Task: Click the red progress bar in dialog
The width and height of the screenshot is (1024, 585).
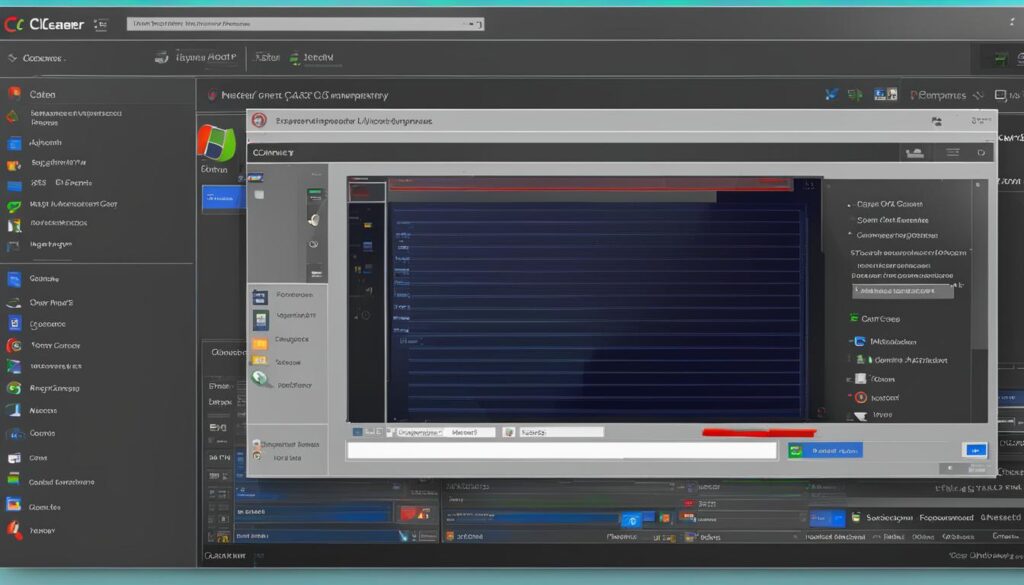Action: point(759,432)
